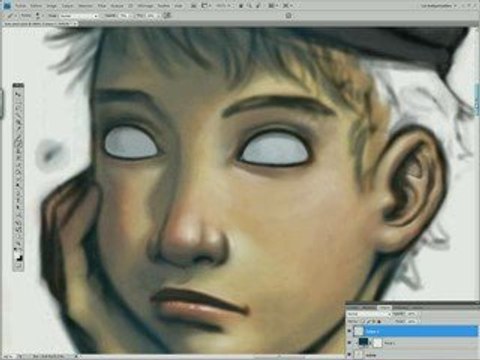
Task: Open the brush tool preset picker in options bar
Action: [13, 15]
